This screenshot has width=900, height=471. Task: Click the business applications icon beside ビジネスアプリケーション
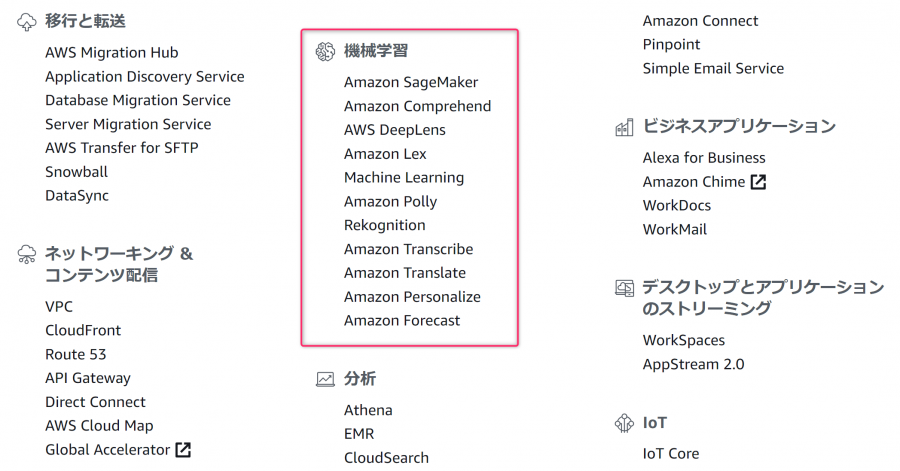click(624, 127)
